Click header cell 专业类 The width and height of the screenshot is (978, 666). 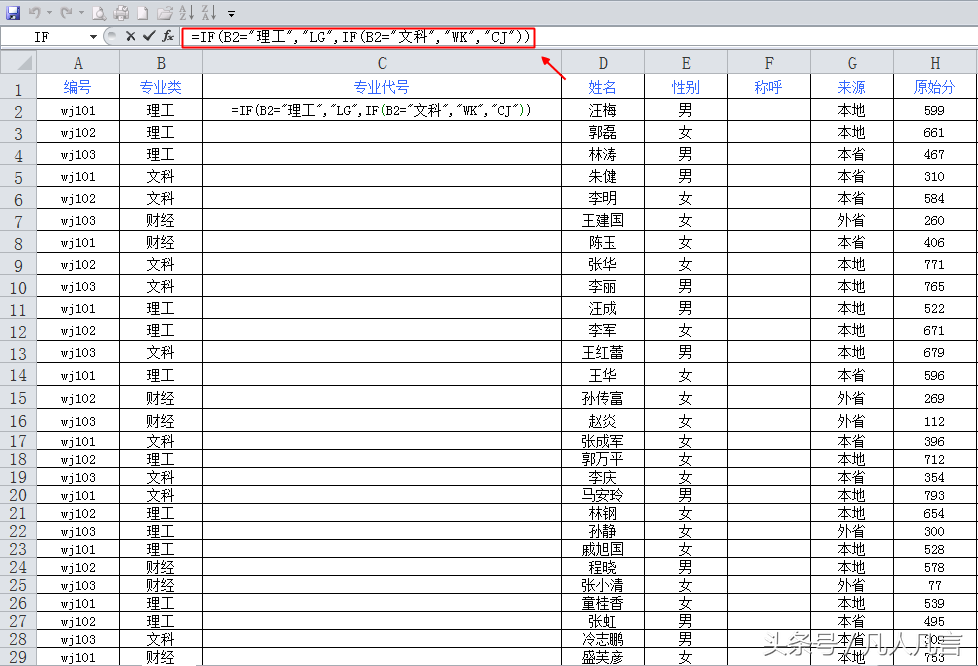tap(161, 87)
